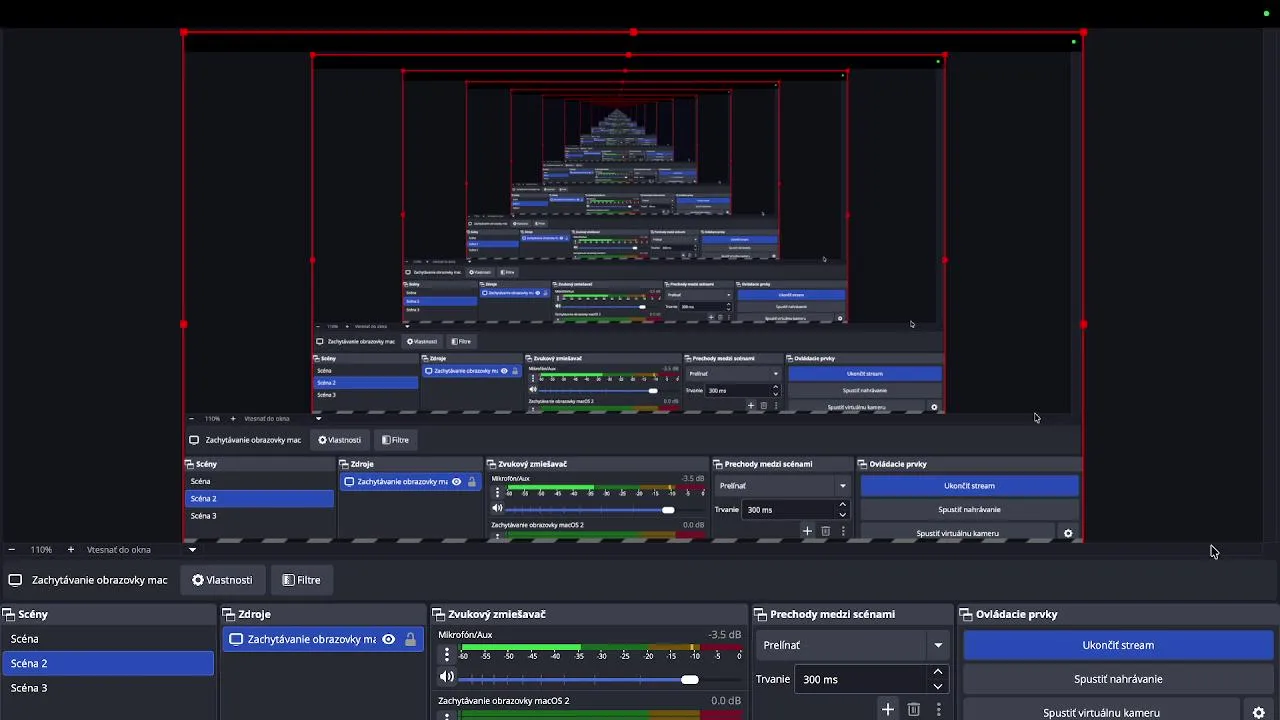This screenshot has width=1280, height=720.
Task: Click the Zachytávanie obrazovky macOS 2 mixer label
Action: (x=503, y=701)
